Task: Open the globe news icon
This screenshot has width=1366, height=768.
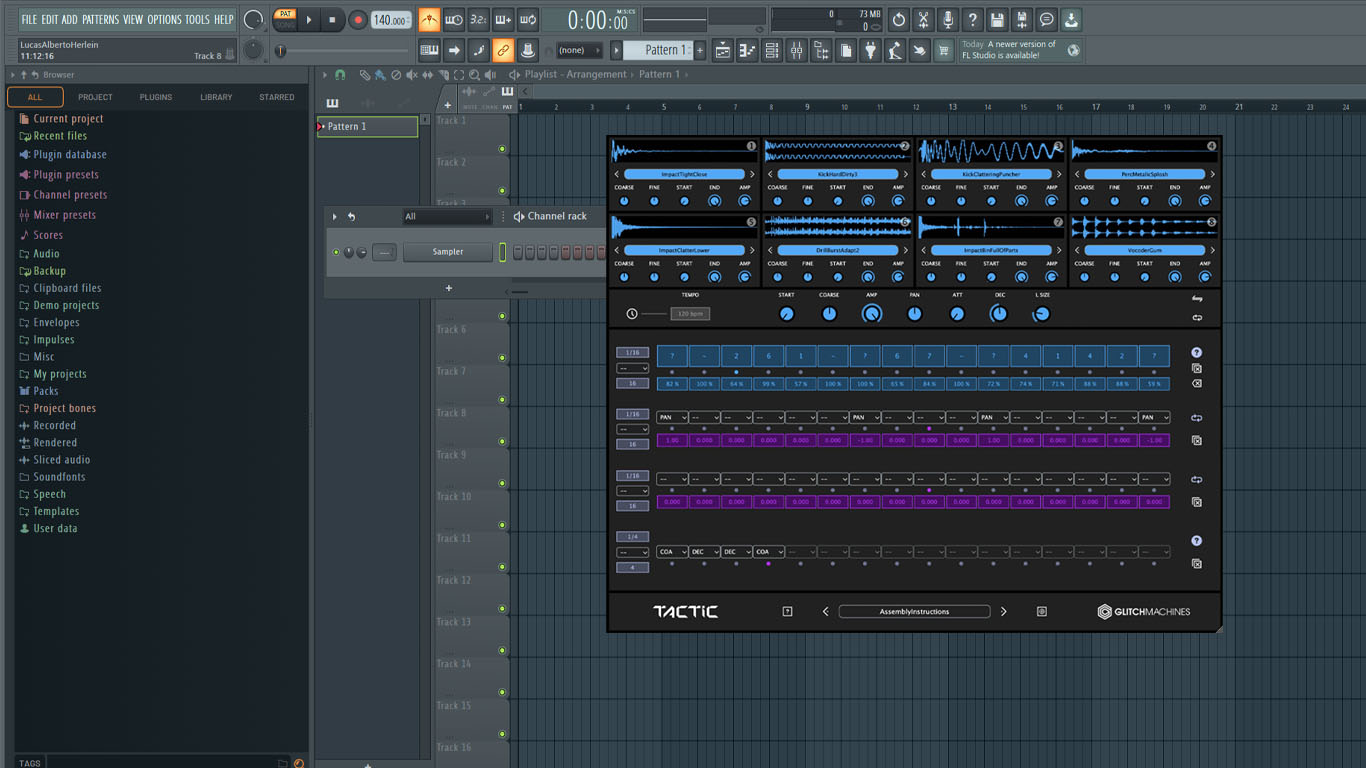Action: click(1073, 50)
